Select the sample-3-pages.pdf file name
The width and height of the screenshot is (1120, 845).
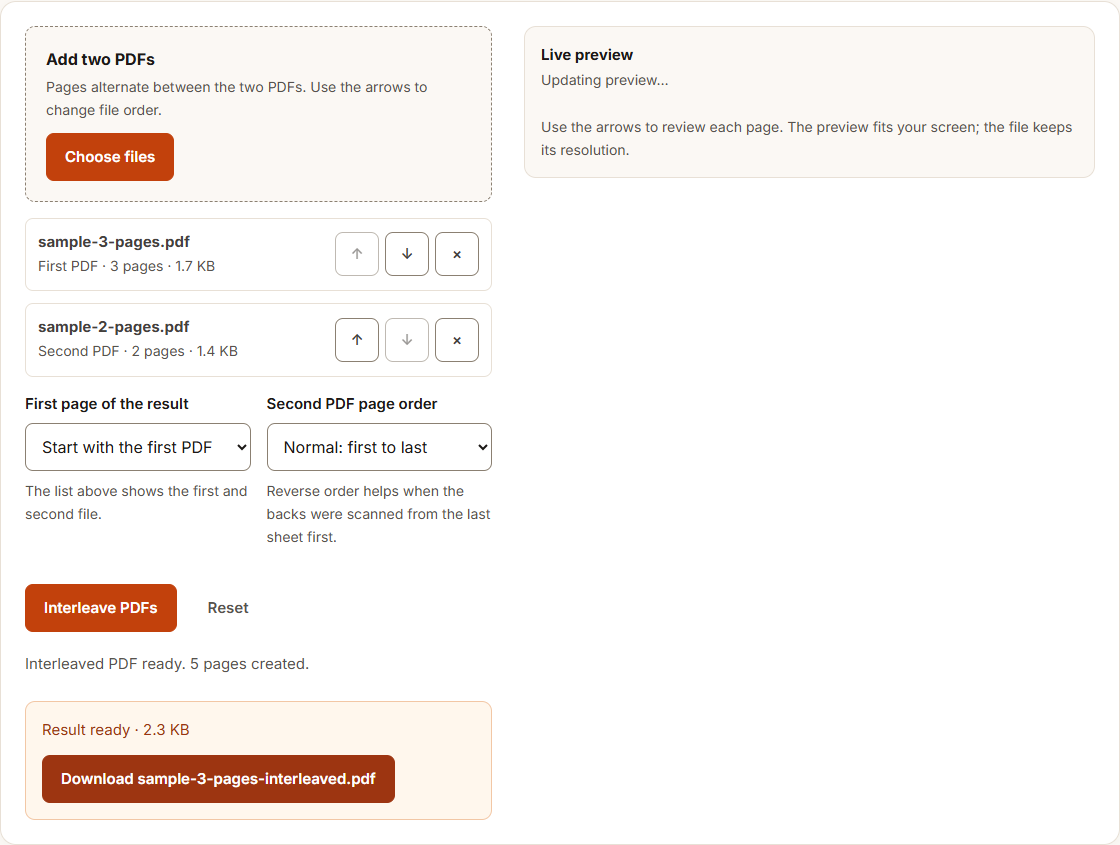[114, 242]
